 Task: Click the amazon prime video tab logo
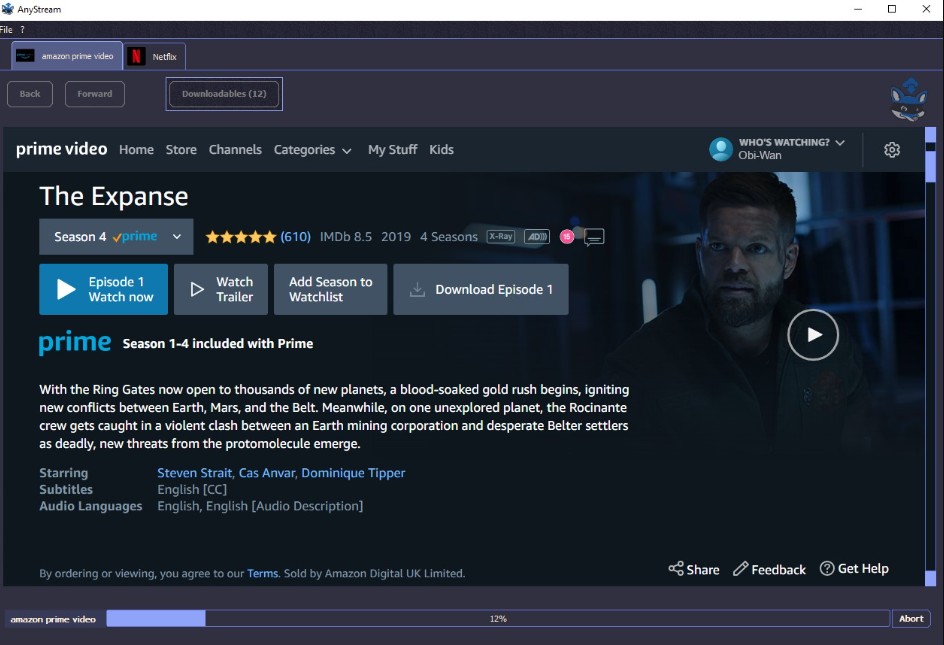[x=25, y=56]
